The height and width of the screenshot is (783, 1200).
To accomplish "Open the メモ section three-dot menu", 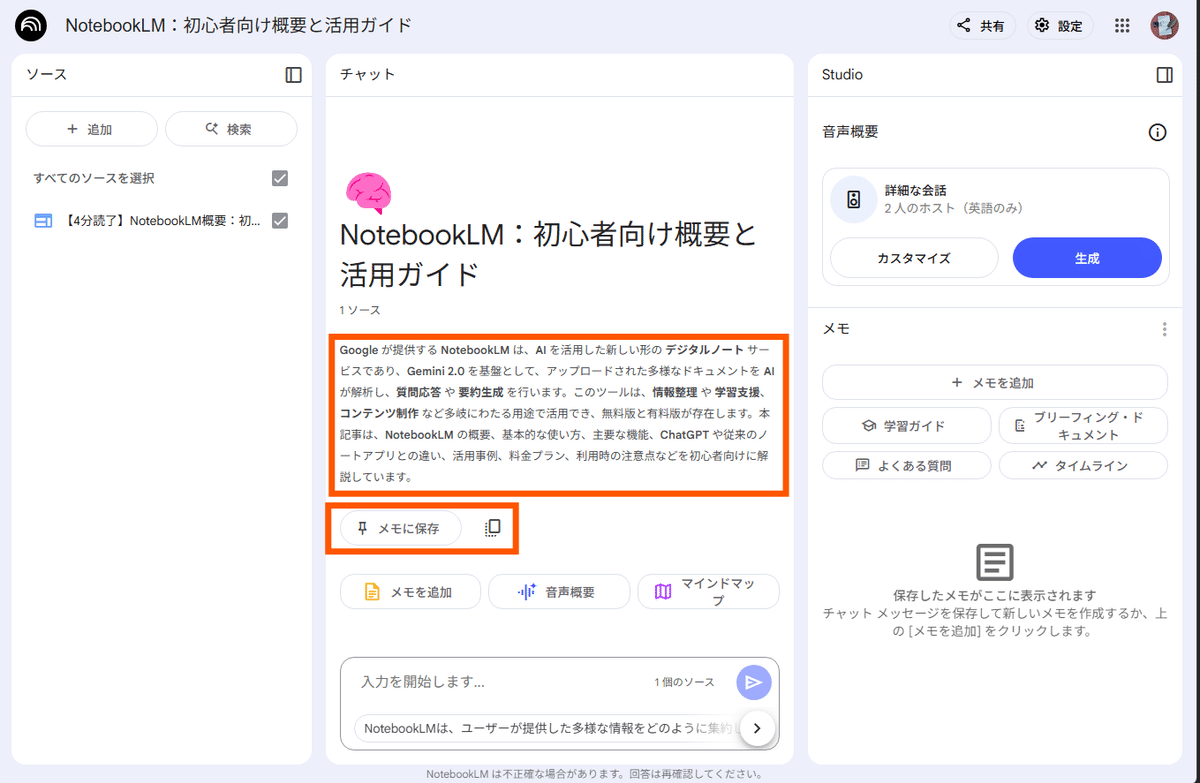I will [1164, 328].
